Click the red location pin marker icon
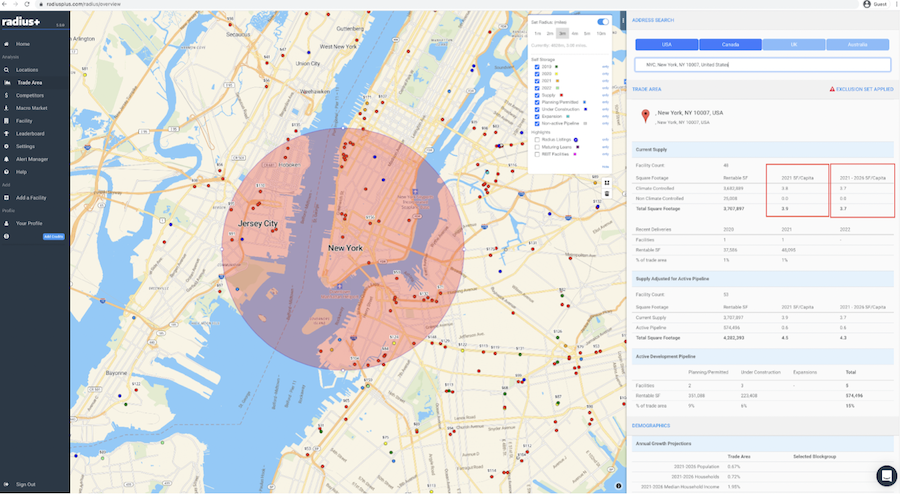 click(645, 116)
